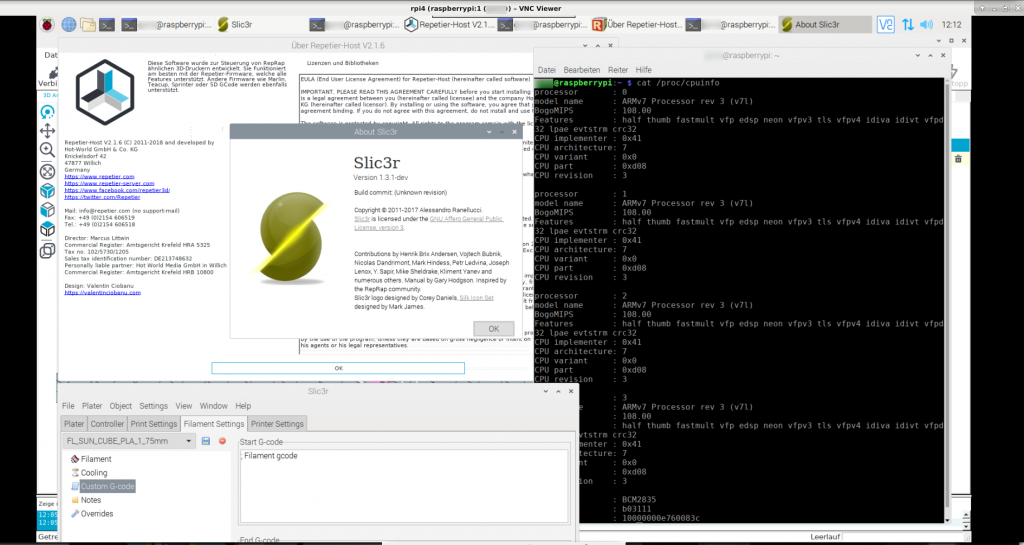Click OK in the Über Repetier-Host dialog
This screenshot has height=545, width=1024.
338,368
